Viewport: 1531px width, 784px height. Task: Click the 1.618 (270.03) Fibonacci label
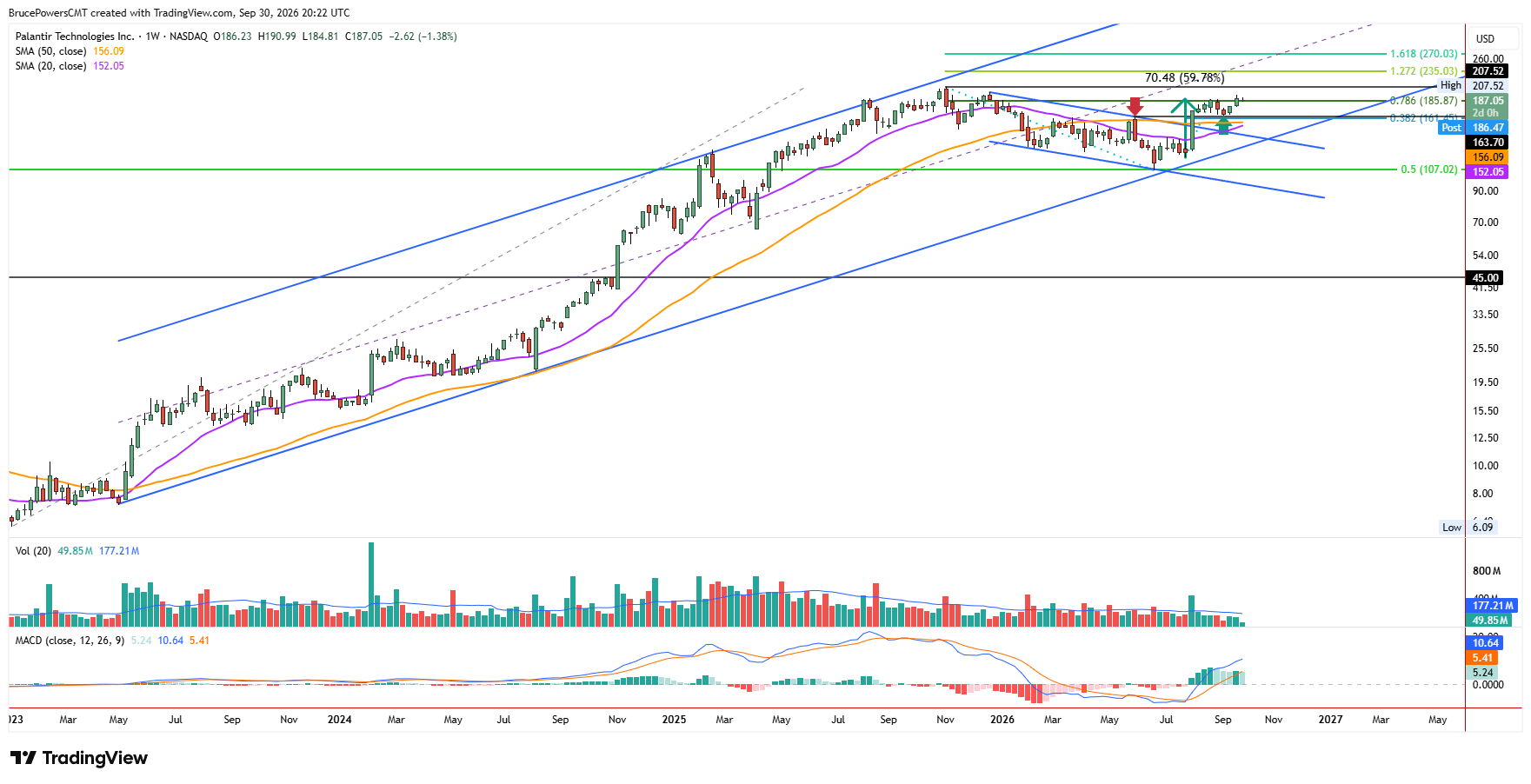[x=1423, y=54]
